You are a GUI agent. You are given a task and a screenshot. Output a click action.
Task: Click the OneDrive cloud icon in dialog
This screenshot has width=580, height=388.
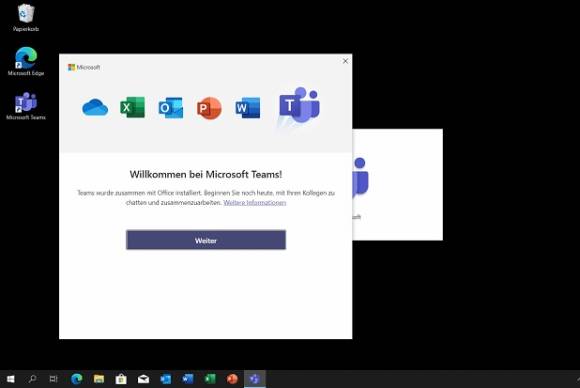pyautogui.click(x=95, y=108)
